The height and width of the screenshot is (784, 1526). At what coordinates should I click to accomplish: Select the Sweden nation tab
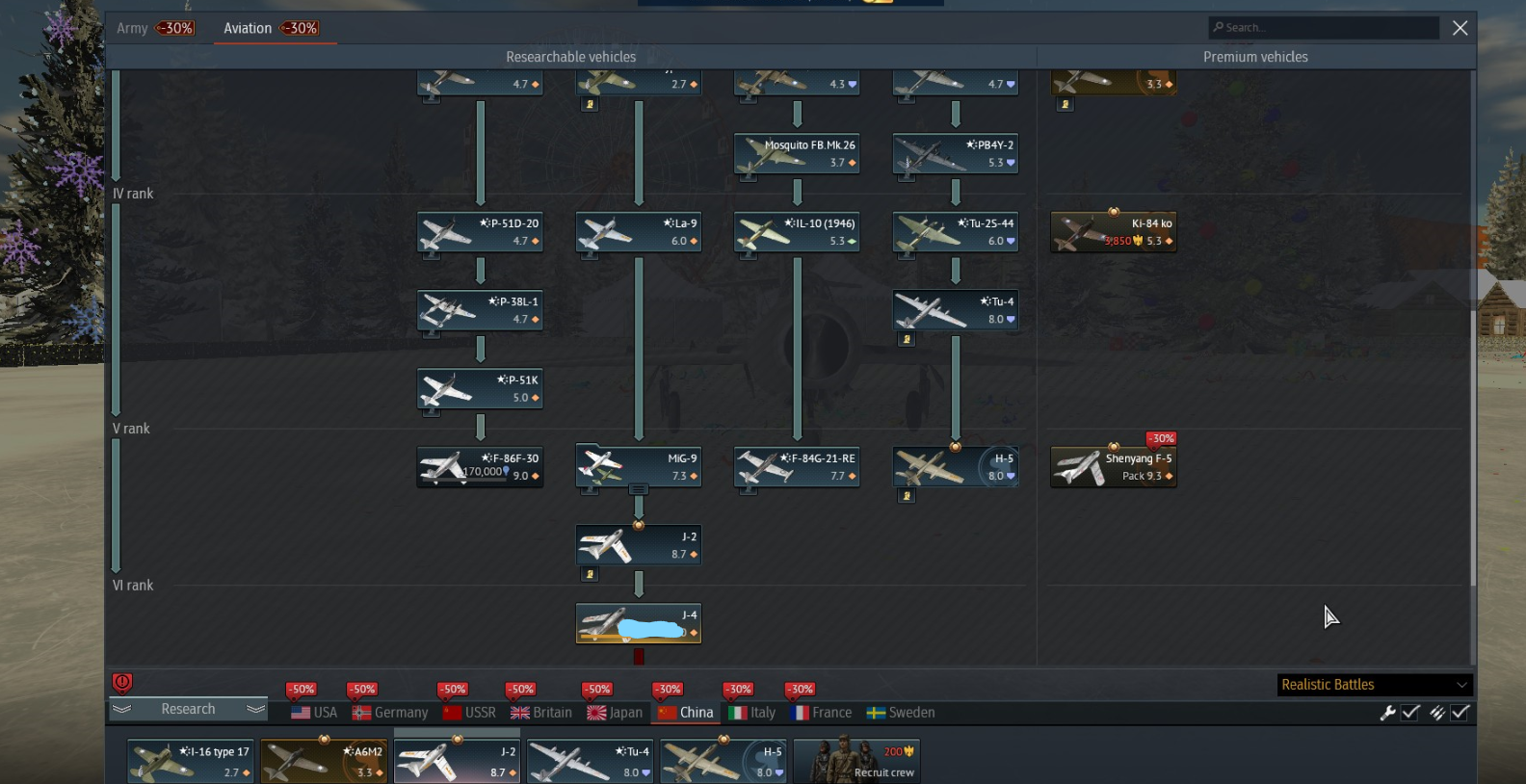point(901,713)
